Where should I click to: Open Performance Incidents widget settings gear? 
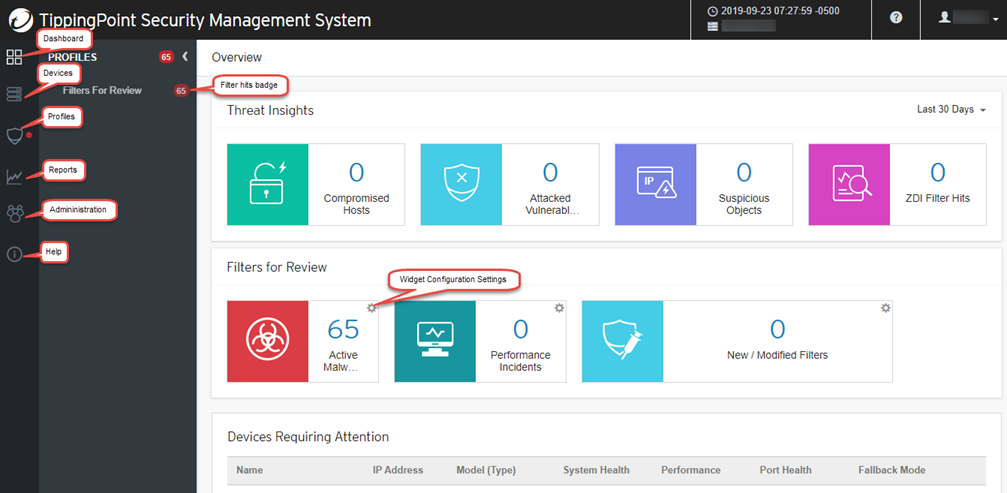click(558, 308)
